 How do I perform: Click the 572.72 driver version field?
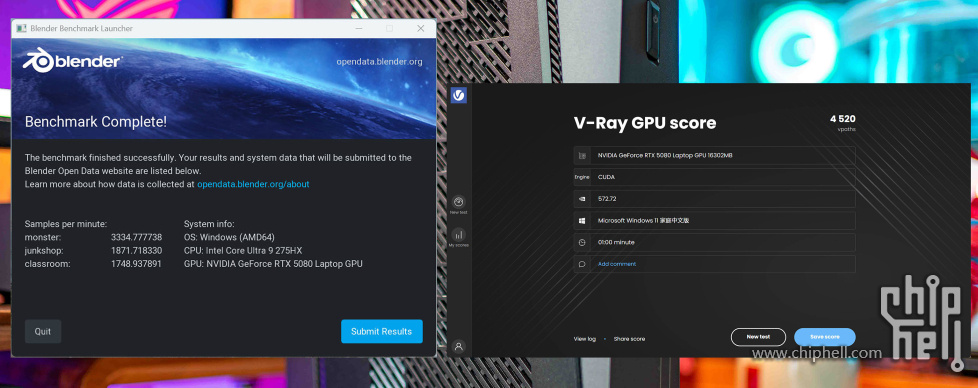pyautogui.click(x=715, y=199)
